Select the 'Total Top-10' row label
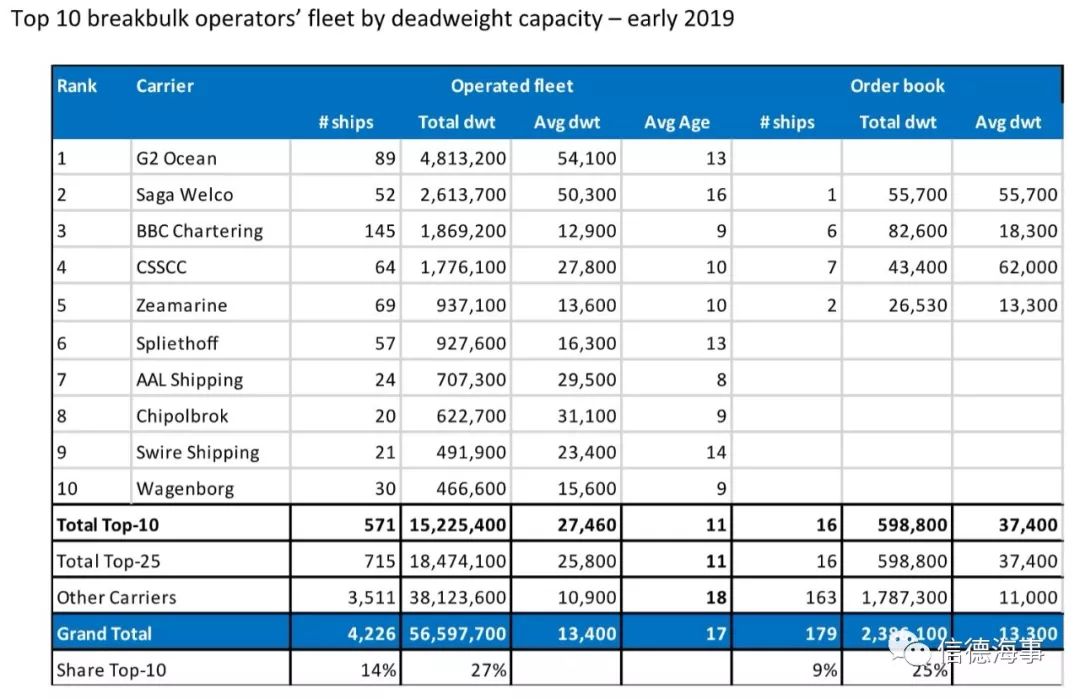 [x=107, y=525]
